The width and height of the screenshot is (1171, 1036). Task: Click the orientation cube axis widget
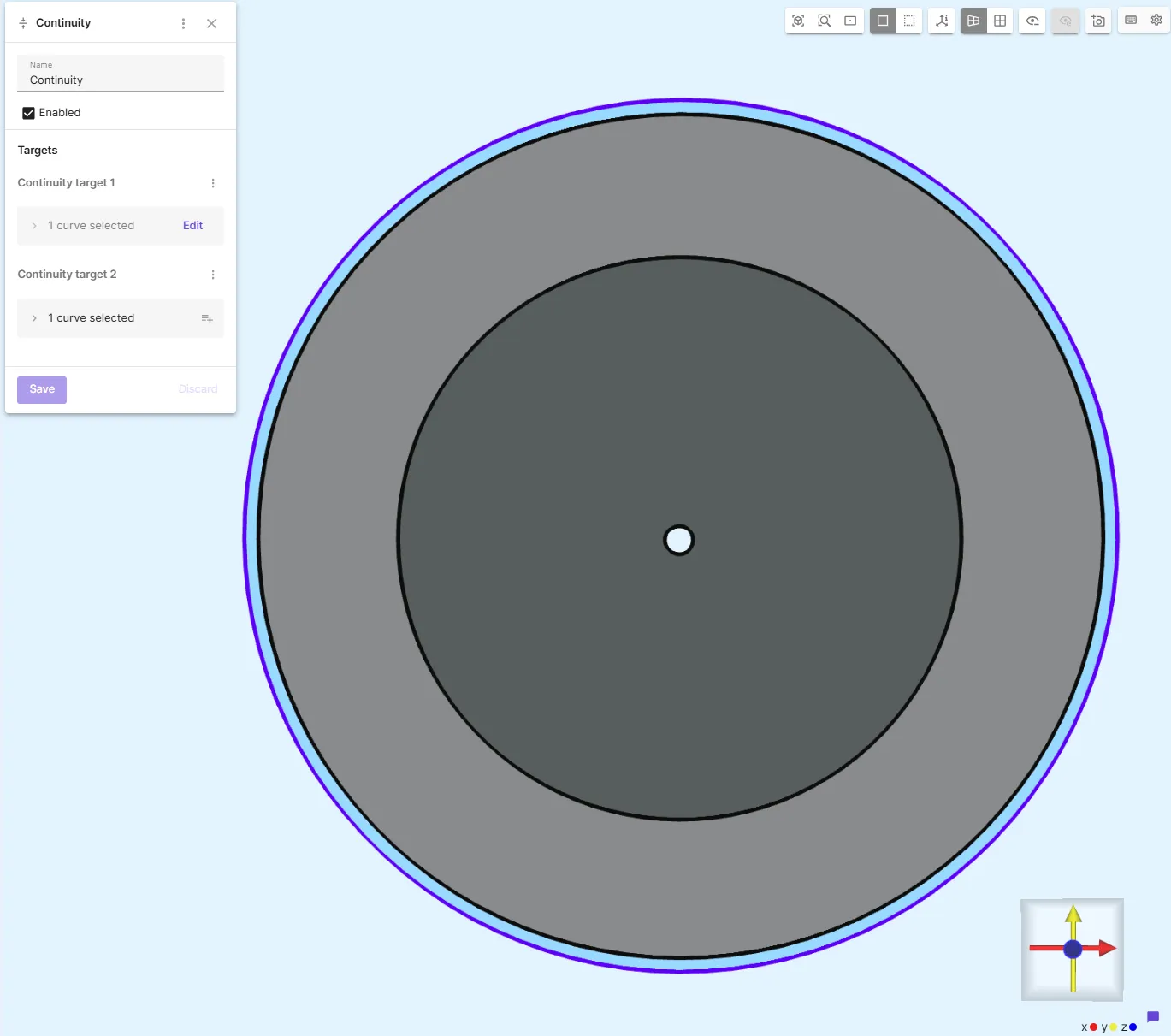click(1072, 949)
